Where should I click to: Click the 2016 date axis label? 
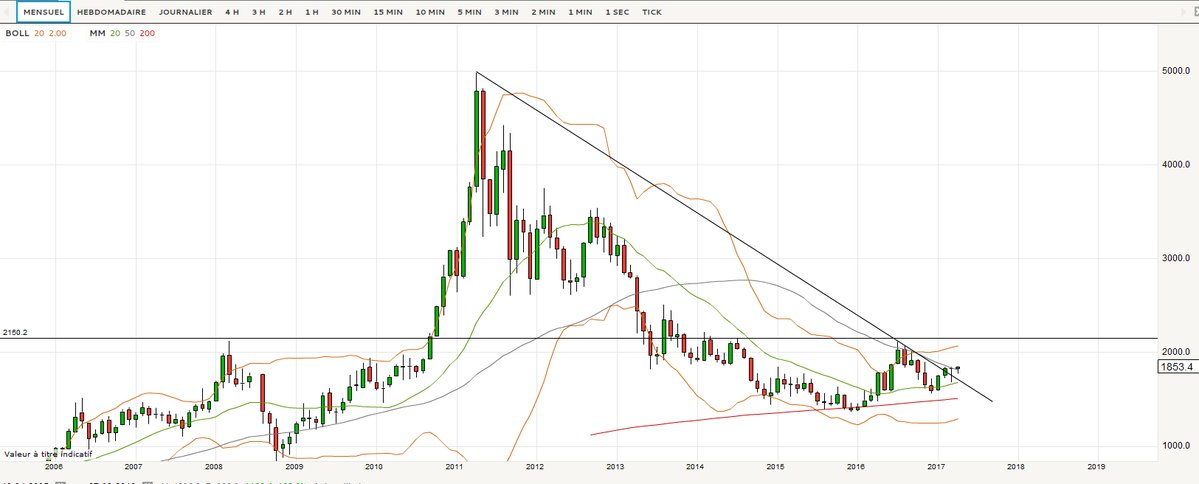pyautogui.click(x=856, y=466)
